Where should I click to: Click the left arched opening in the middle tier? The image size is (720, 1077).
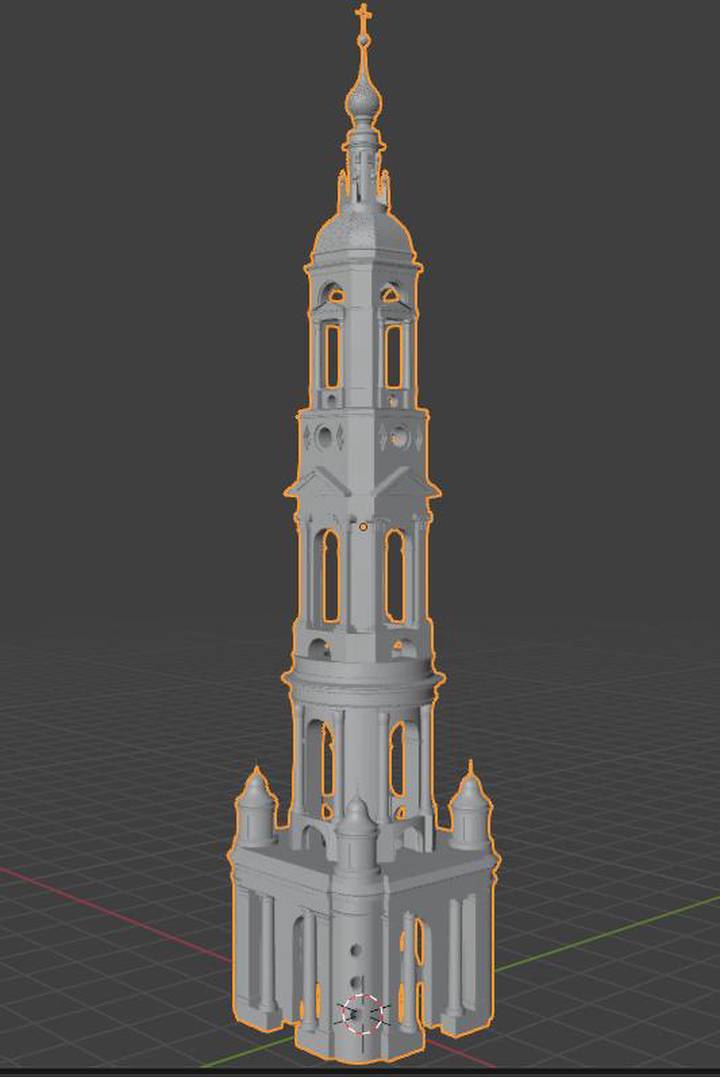[x=330, y=576]
